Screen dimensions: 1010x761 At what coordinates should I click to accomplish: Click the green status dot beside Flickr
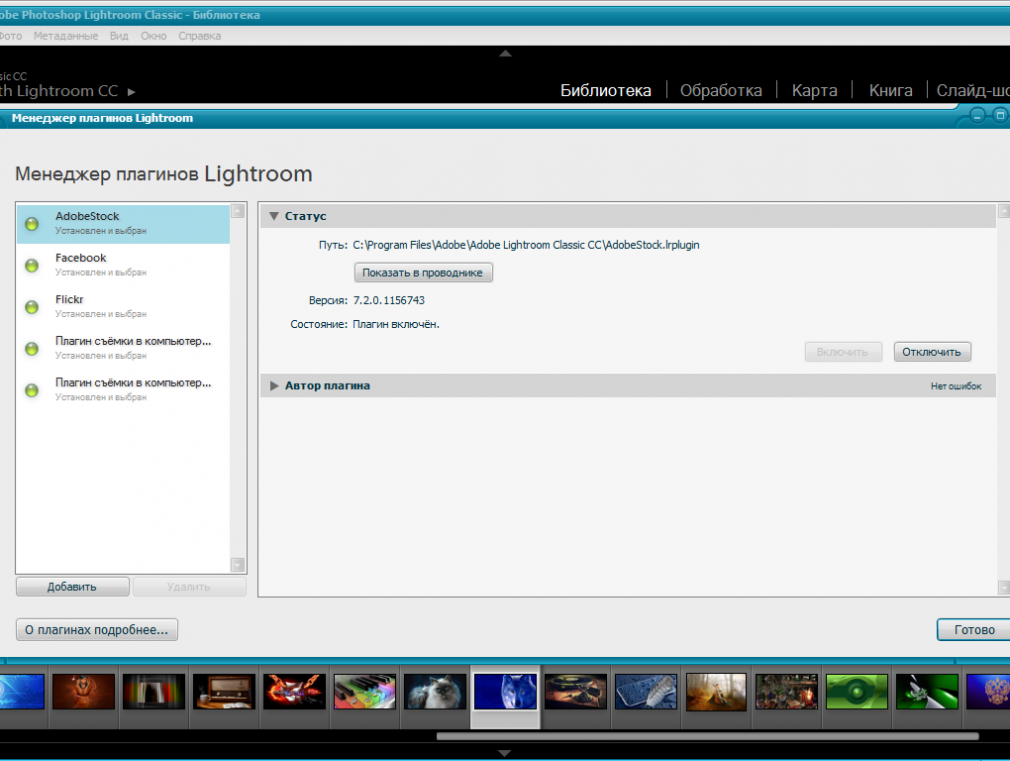[32, 307]
